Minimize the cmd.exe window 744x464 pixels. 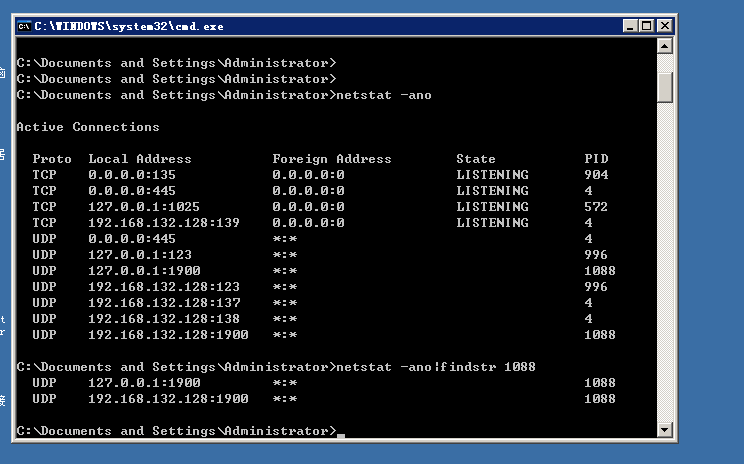[x=629, y=25]
